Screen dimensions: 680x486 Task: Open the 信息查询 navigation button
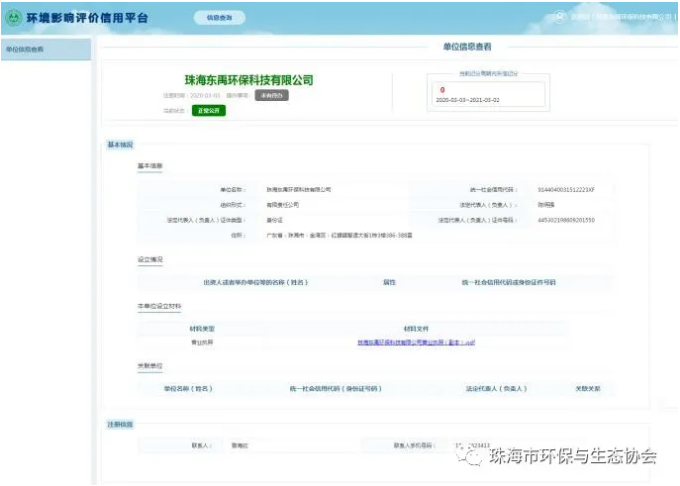pyautogui.click(x=219, y=17)
